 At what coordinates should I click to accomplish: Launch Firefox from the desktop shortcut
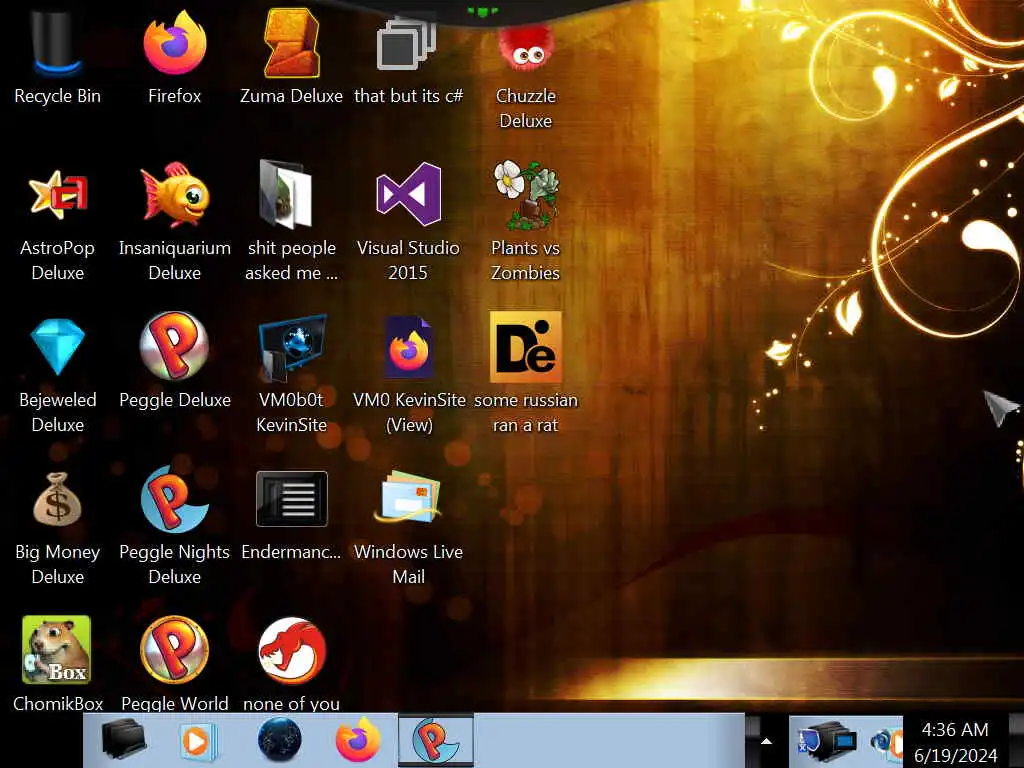[175, 43]
